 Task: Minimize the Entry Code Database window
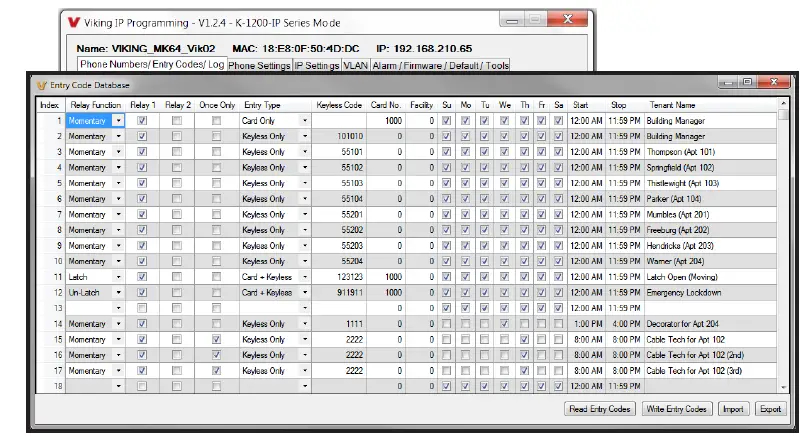727,83
